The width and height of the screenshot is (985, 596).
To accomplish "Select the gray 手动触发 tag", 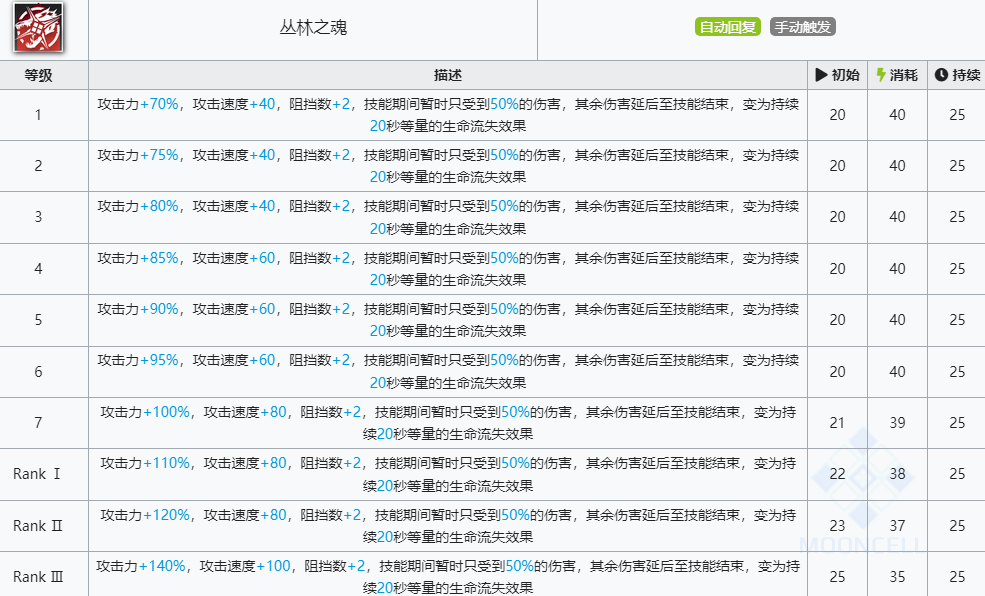I will tap(802, 27).
